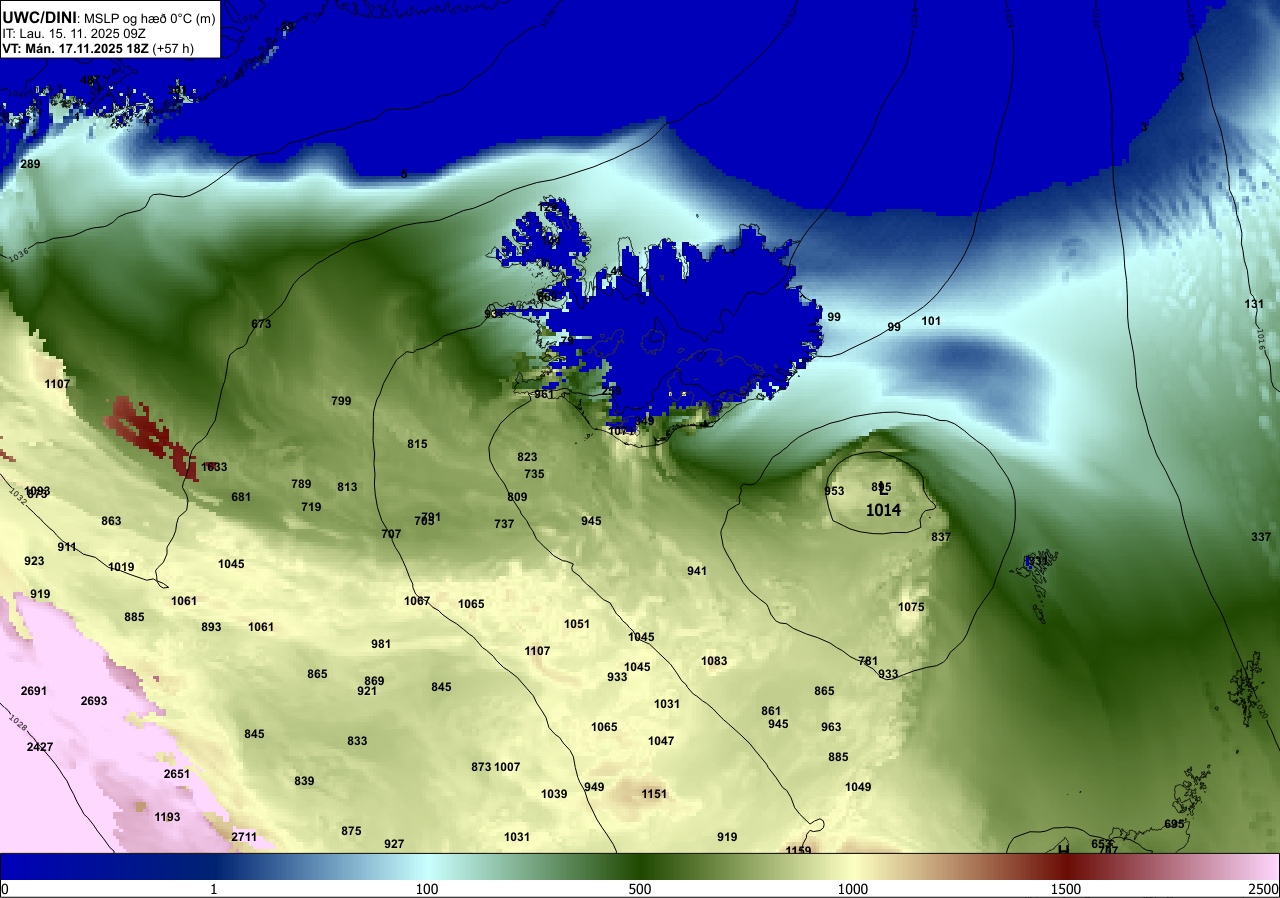Click the height value '839'
The image size is (1280, 898).
pyautogui.click(x=304, y=781)
